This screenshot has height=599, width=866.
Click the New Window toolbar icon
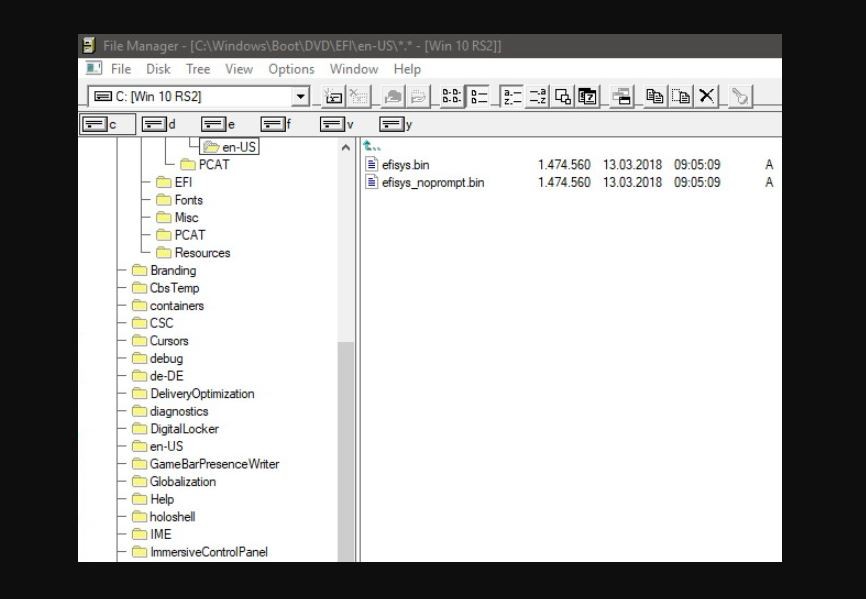pyautogui.click(x=622, y=97)
